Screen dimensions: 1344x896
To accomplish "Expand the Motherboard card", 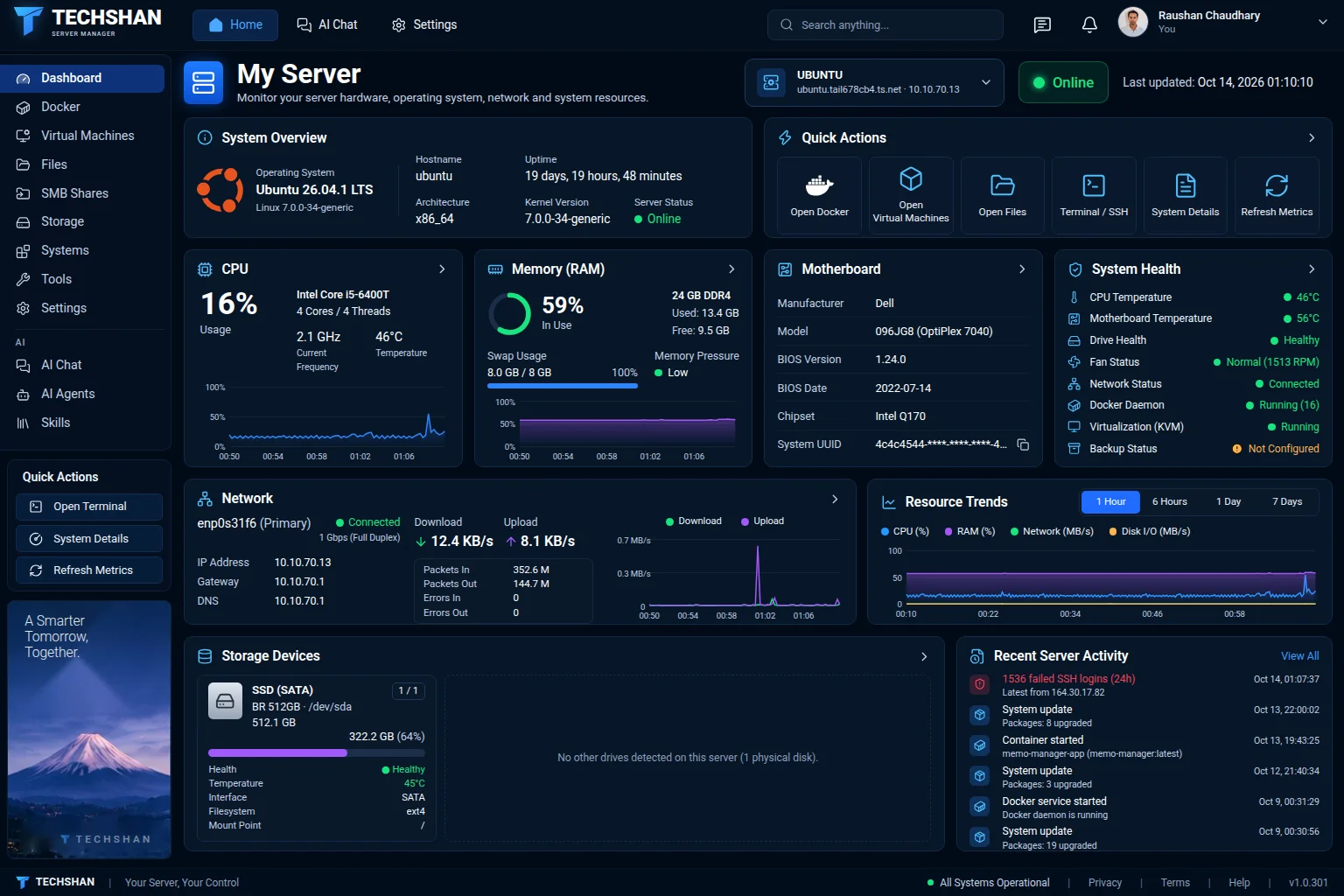I will click(1022, 269).
